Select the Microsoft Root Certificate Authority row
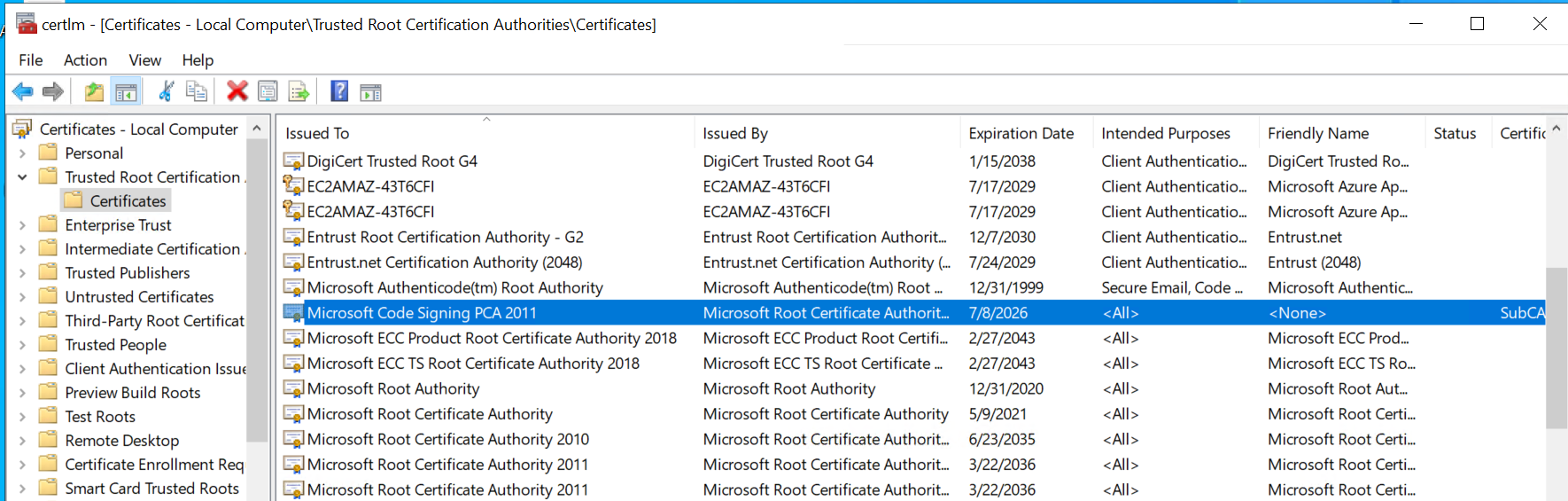1568x501 pixels. [912, 414]
